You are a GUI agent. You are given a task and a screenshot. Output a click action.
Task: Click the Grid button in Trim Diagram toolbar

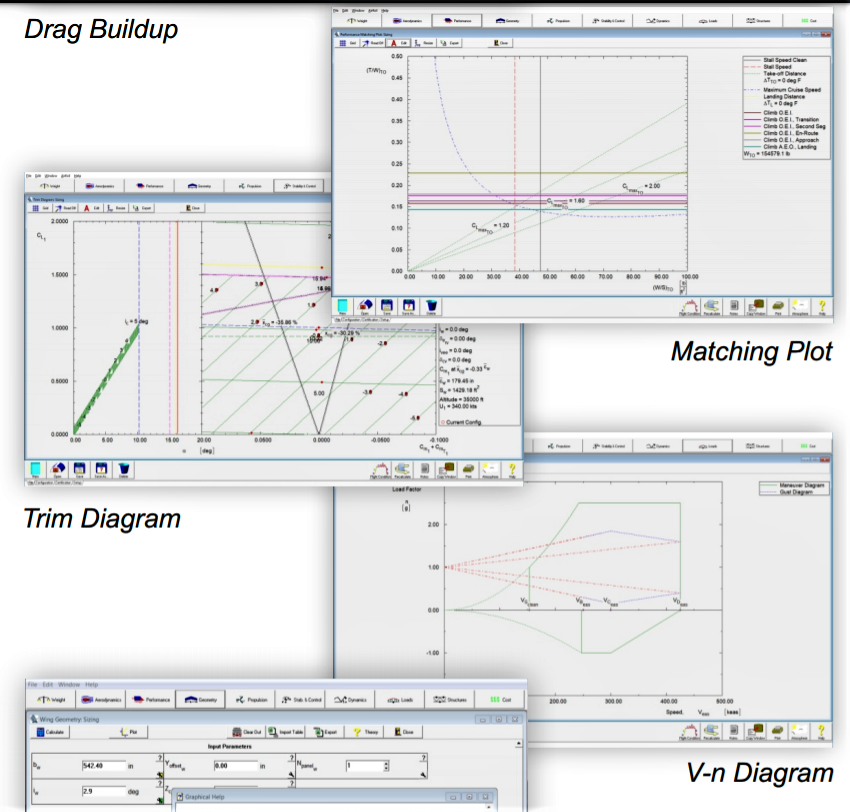click(x=40, y=208)
